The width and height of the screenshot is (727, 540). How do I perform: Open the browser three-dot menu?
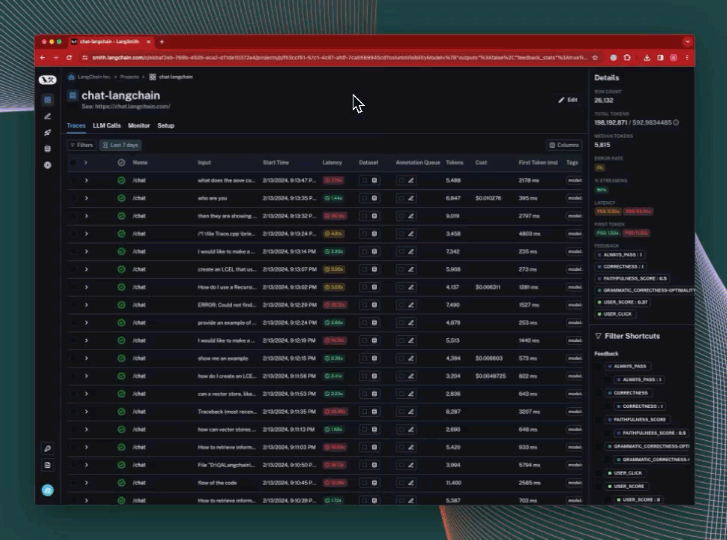coord(687,57)
